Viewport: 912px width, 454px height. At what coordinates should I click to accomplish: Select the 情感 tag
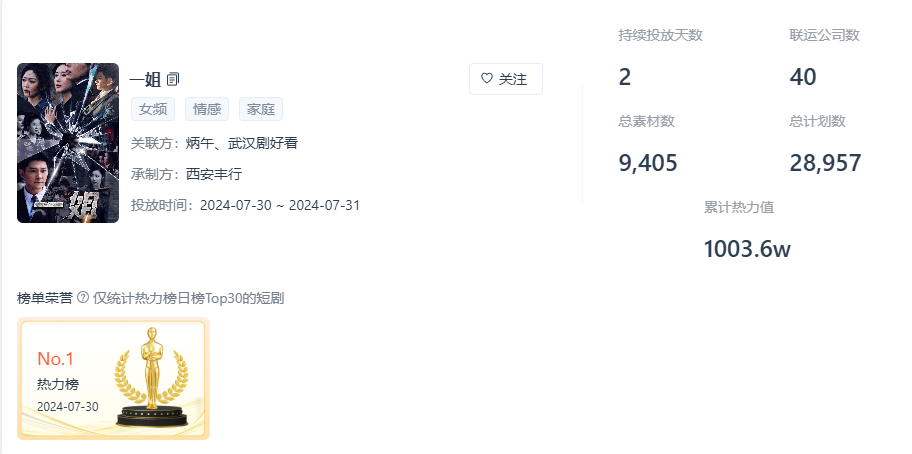coord(207,110)
